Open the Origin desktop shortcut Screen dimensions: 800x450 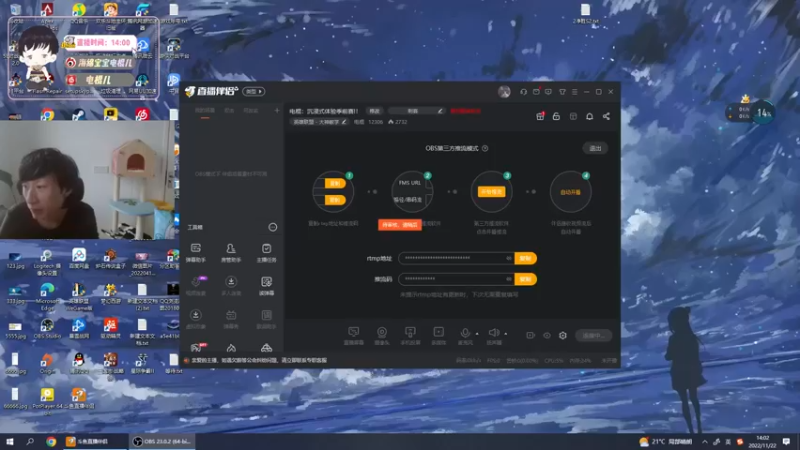click(x=47, y=364)
